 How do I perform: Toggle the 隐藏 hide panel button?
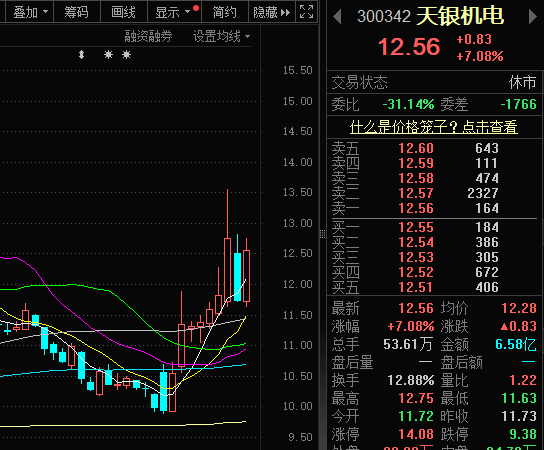pyautogui.click(x=272, y=12)
